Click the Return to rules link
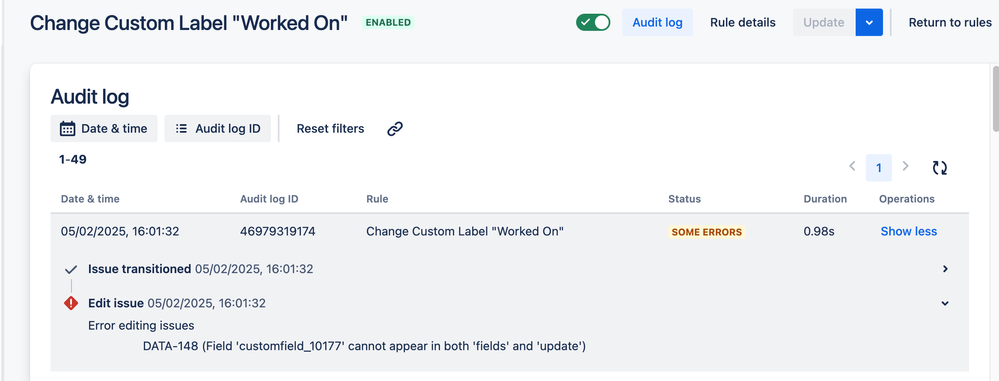Image resolution: width=999 pixels, height=381 pixels. 950,22
